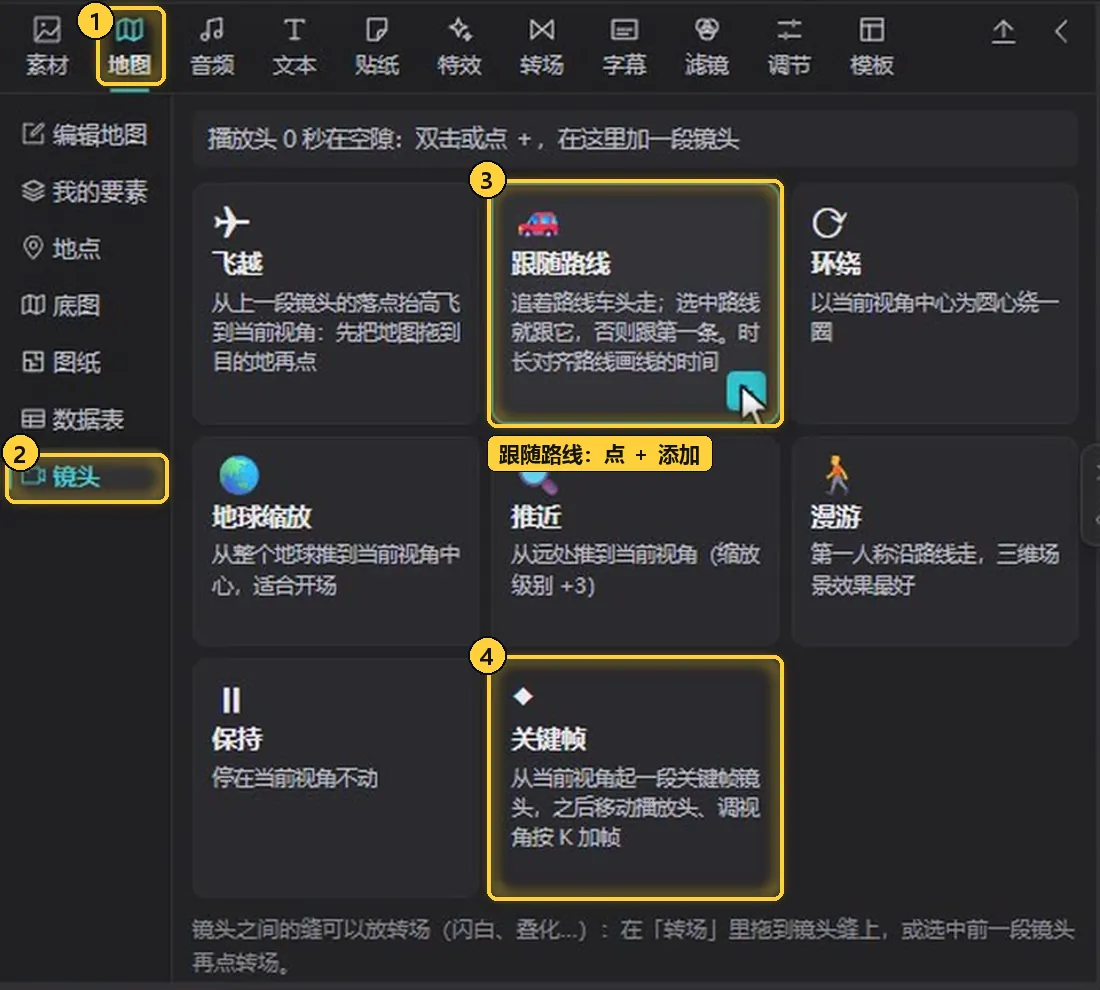Click the circular arrow icon on 环绕 card
This screenshot has height=990, width=1100.
(x=829, y=222)
